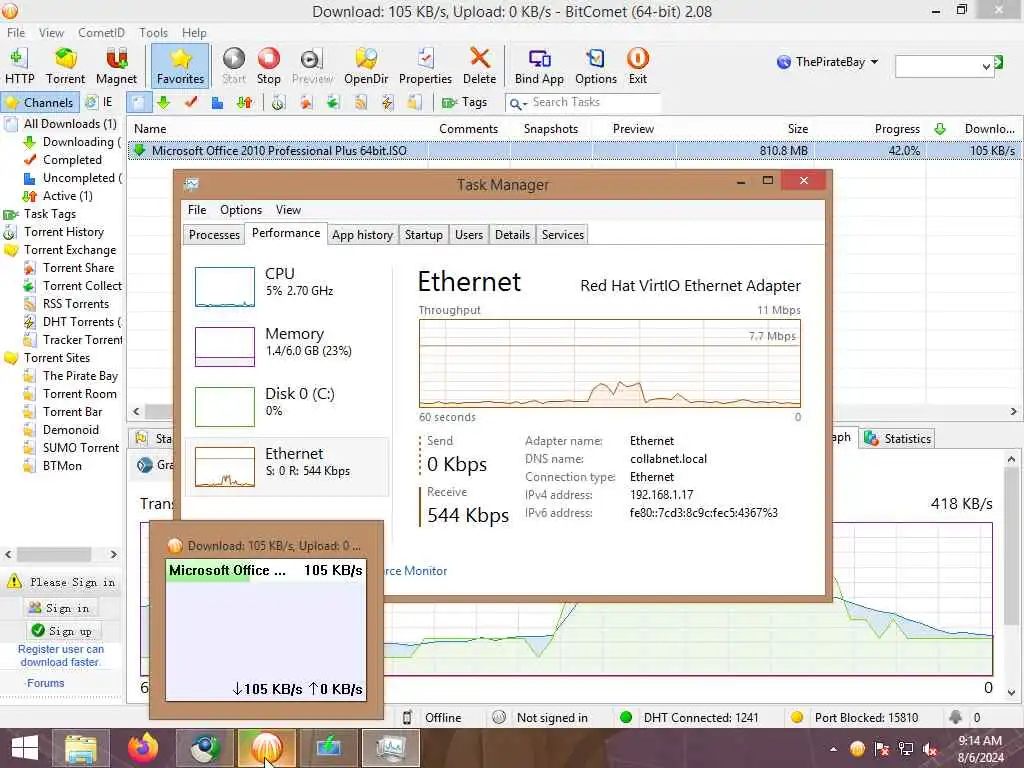Filter by downloading green arrow icon
The height and width of the screenshot is (768, 1024).
163,103
